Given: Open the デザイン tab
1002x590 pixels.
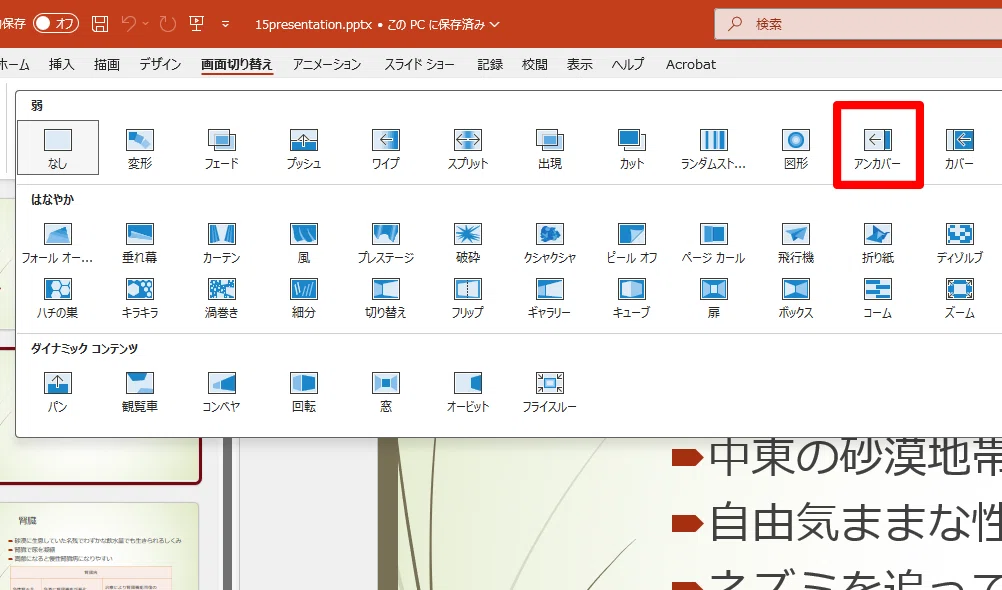Looking at the screenshot, I should pos(160,65).
